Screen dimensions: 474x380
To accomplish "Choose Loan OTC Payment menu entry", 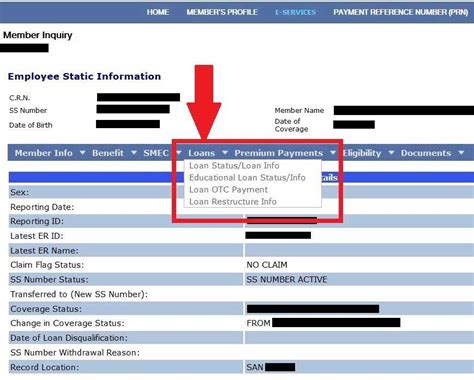I will point(228,190).
